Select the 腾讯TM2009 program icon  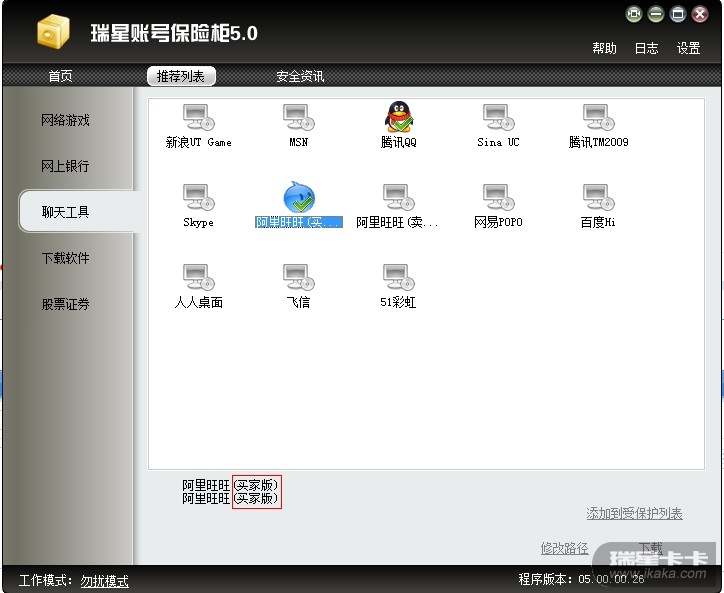coord(598,117)
